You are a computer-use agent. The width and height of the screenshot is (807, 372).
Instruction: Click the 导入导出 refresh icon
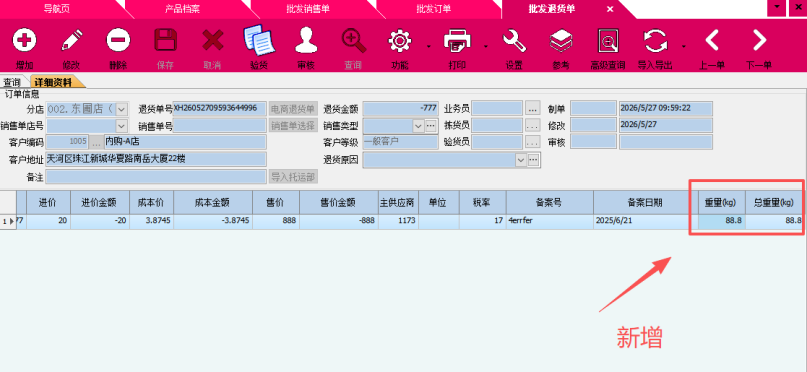[x=655, y=40]
